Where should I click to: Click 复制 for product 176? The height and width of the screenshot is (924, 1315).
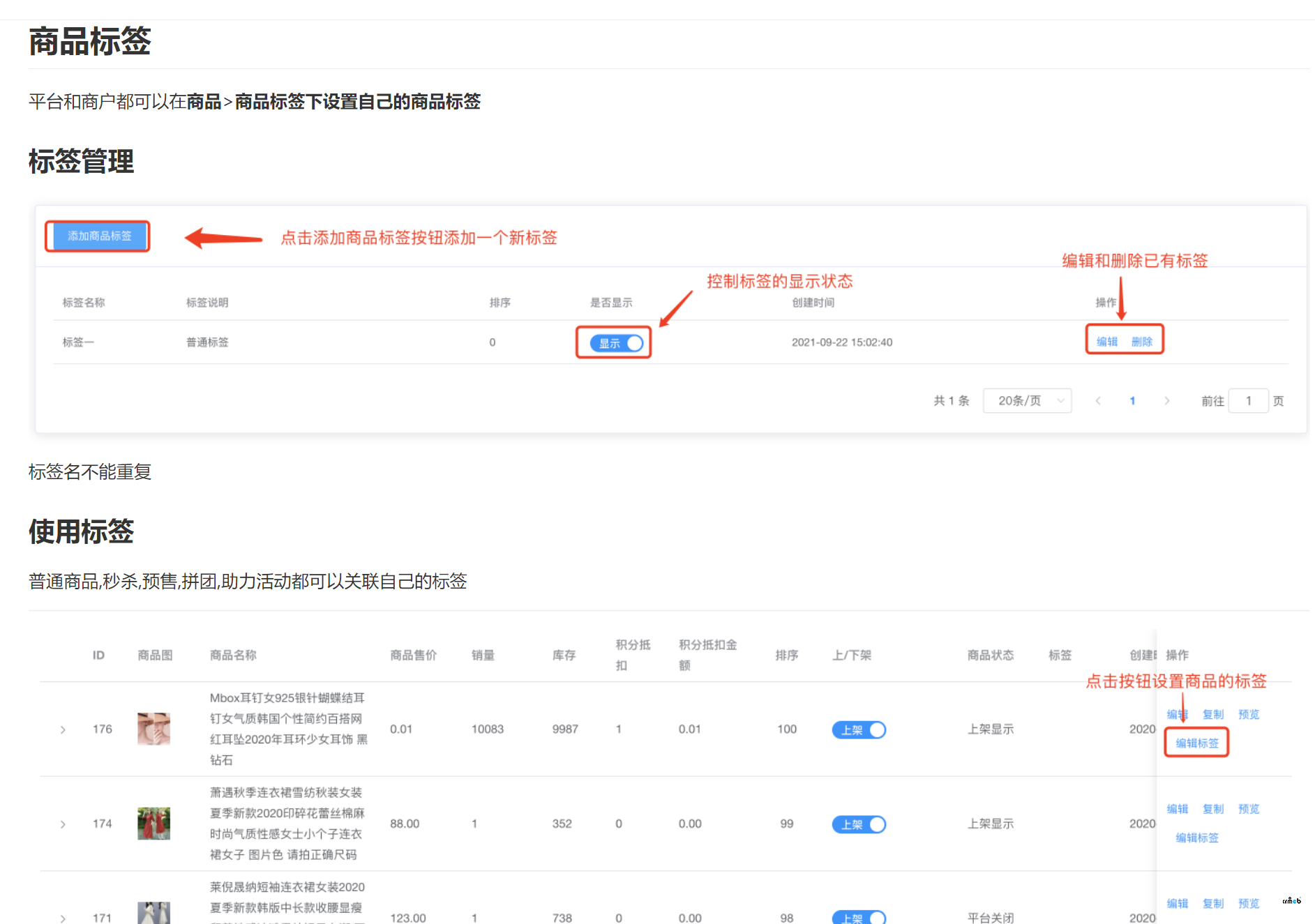point(1213,715)
